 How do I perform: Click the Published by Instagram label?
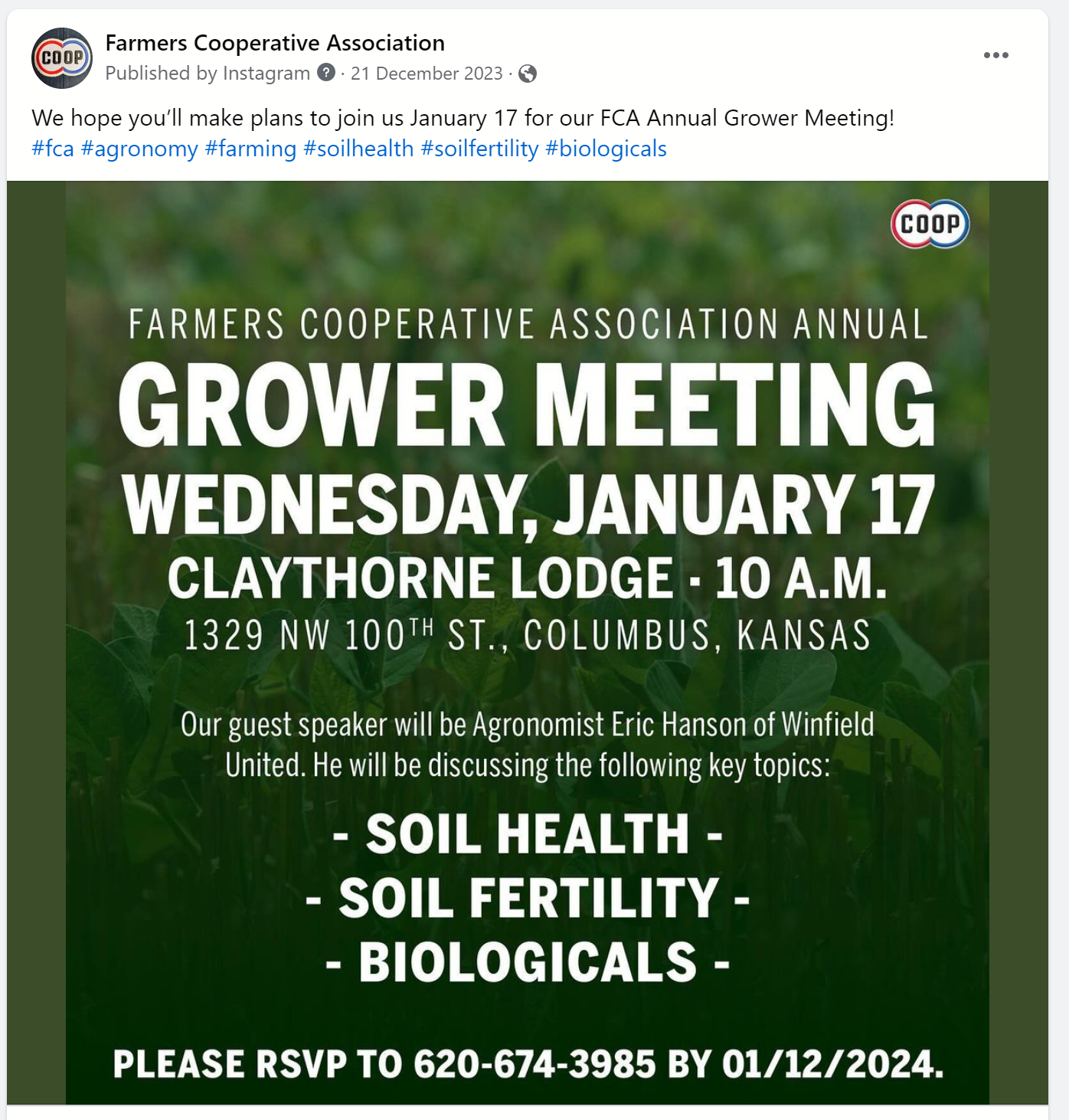208,74
